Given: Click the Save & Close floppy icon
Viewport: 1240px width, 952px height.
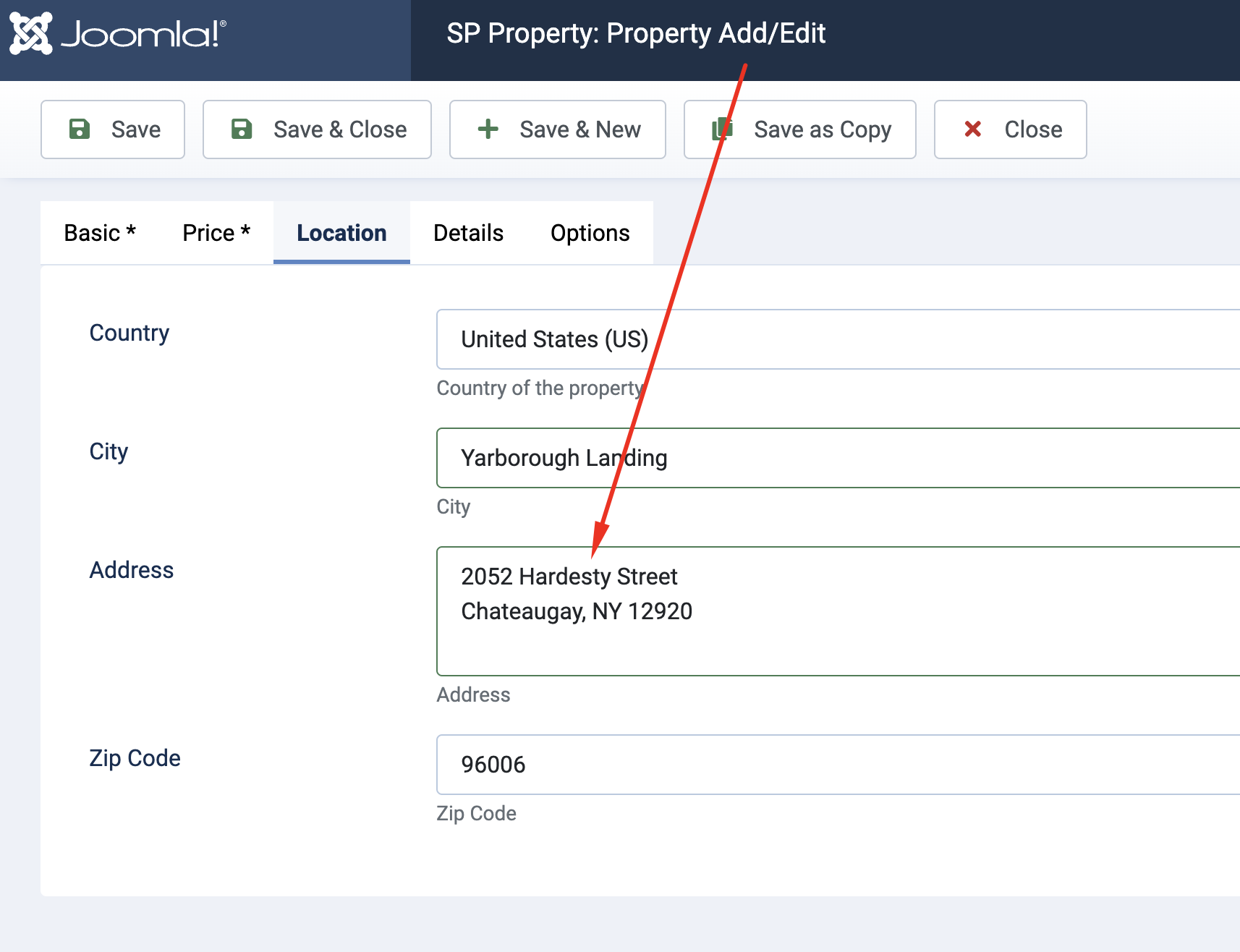Looking at the screenshot, I should tap(242, 129).
